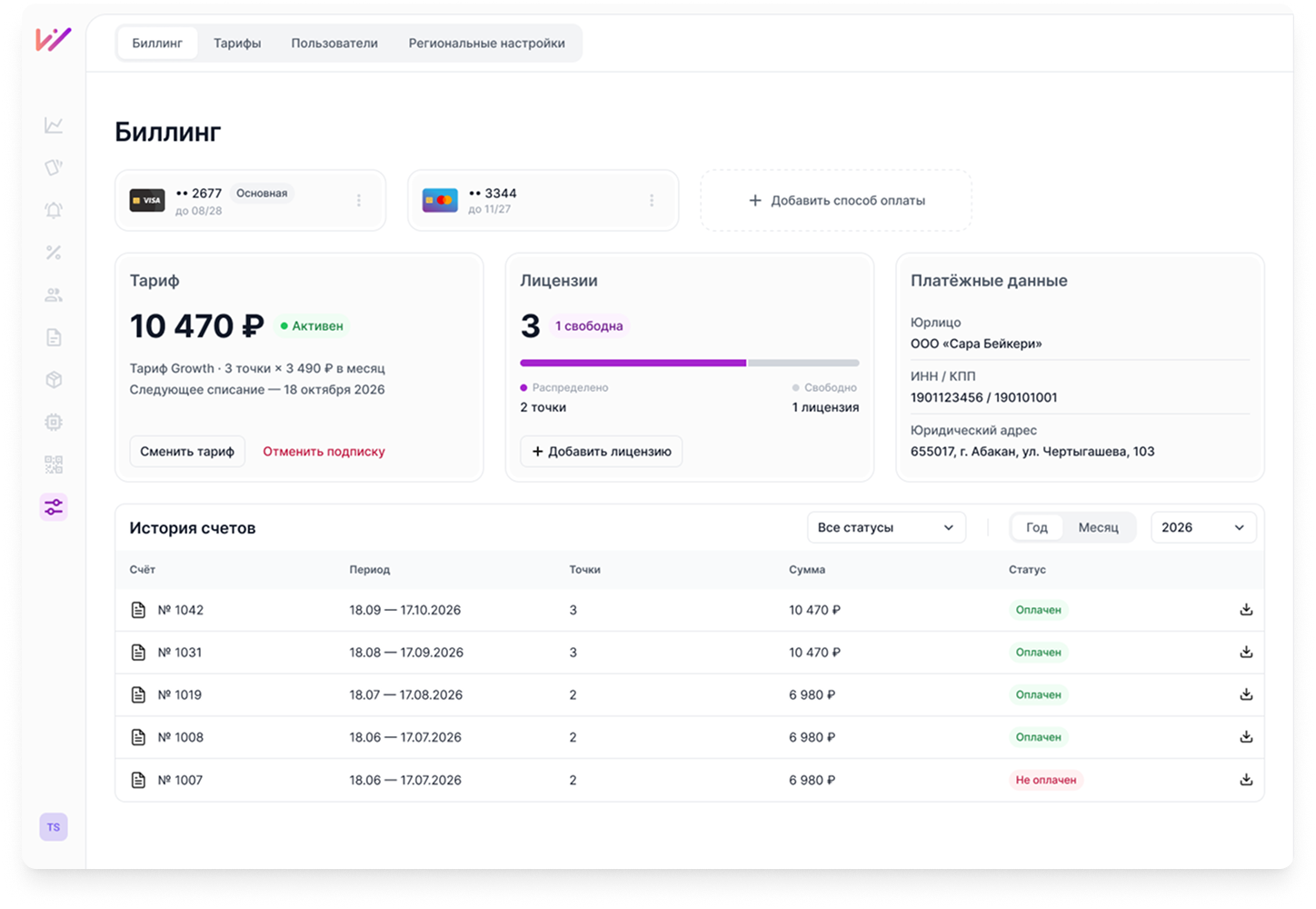The image size is (1316, 909).
Task: Open the analytics chart sidebar icon
Action: (54, 125)
